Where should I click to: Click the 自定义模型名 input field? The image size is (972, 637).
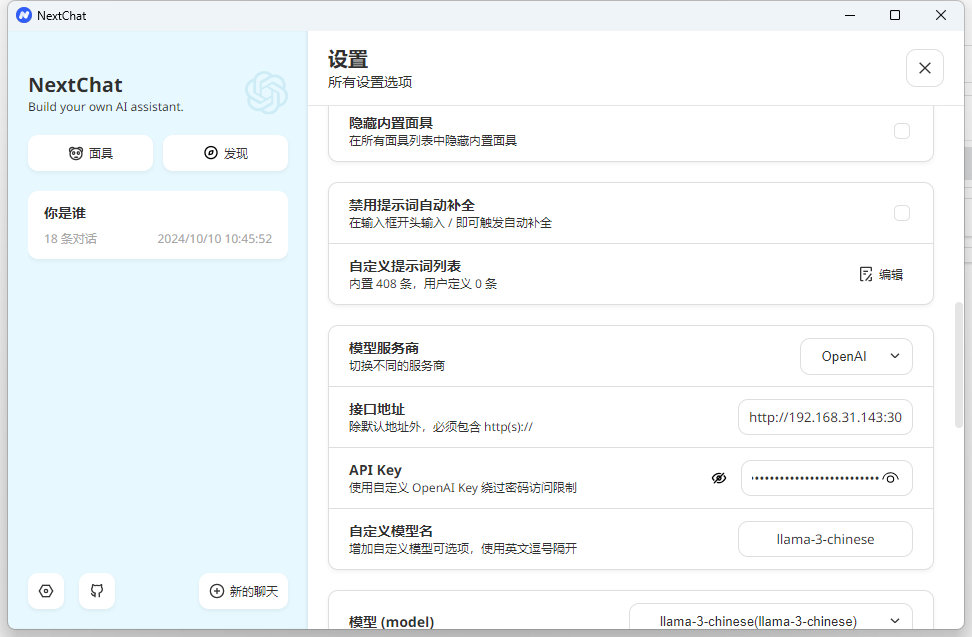click(825, 539)
